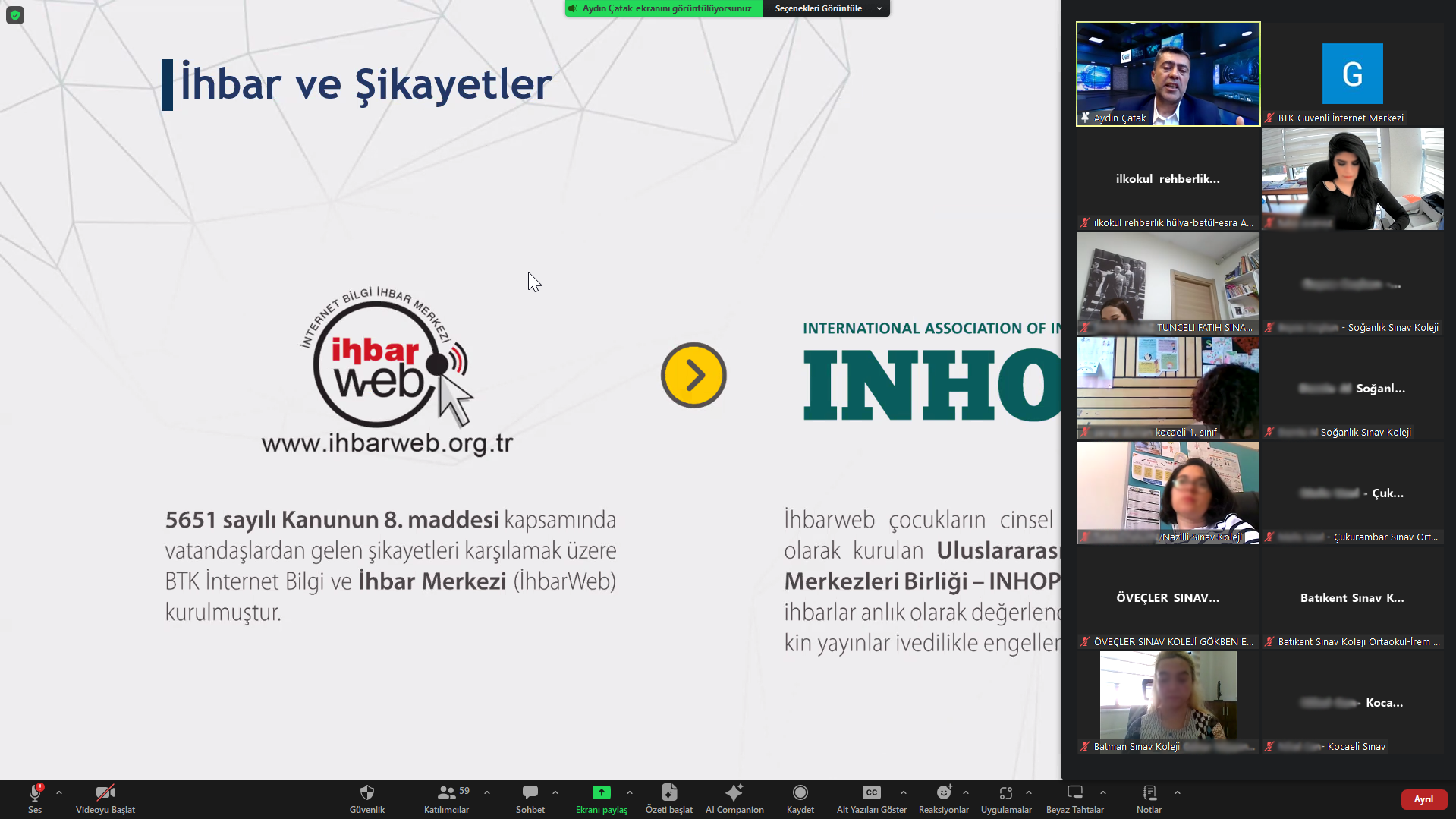
Task: Start recording with Kaydet
Action: pyautogui.click(x=800, y=799)
